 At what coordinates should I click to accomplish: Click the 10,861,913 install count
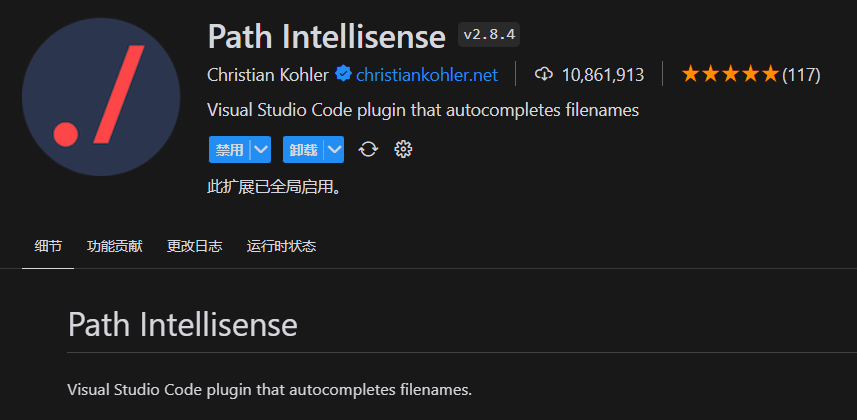(x=603, y=74)
